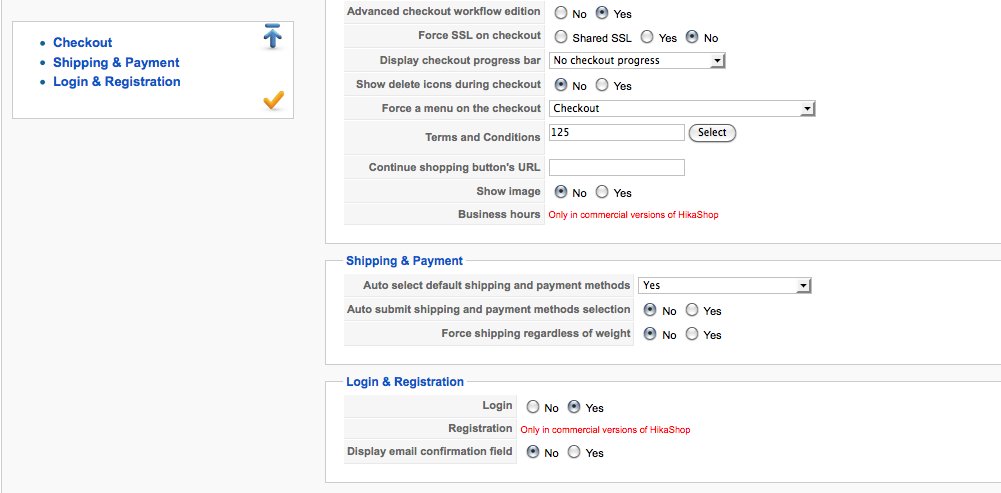
Task: Choose Yes for Force SSL on checkout
Action: coord(647,37)
